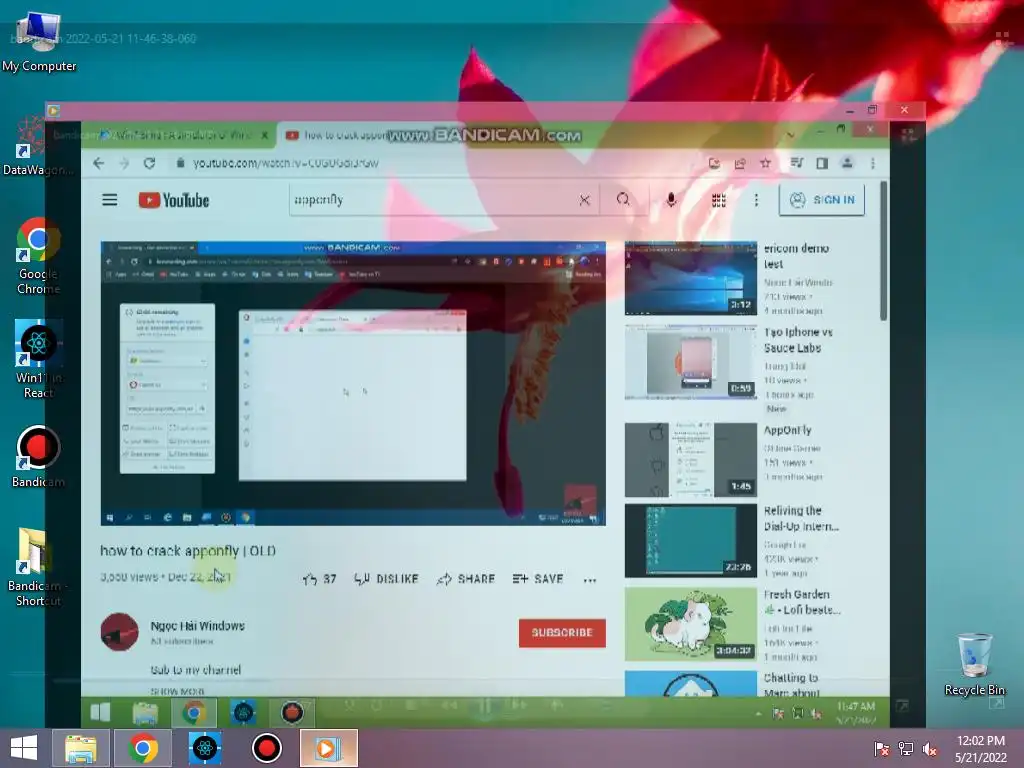Viewport: 1024px width, 768px height.
Task: Open the My Computer desktop icon
Action: (39, 42)
